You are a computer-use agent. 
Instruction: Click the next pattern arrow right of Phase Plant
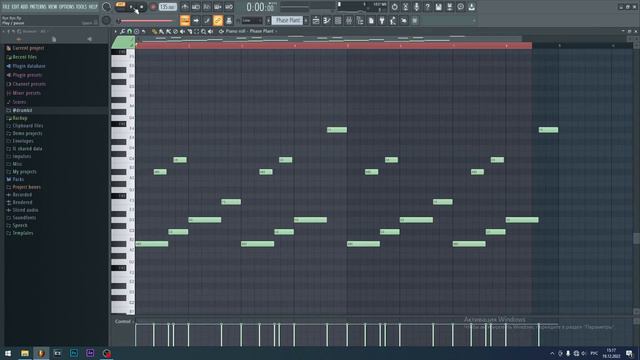[306, 20]
